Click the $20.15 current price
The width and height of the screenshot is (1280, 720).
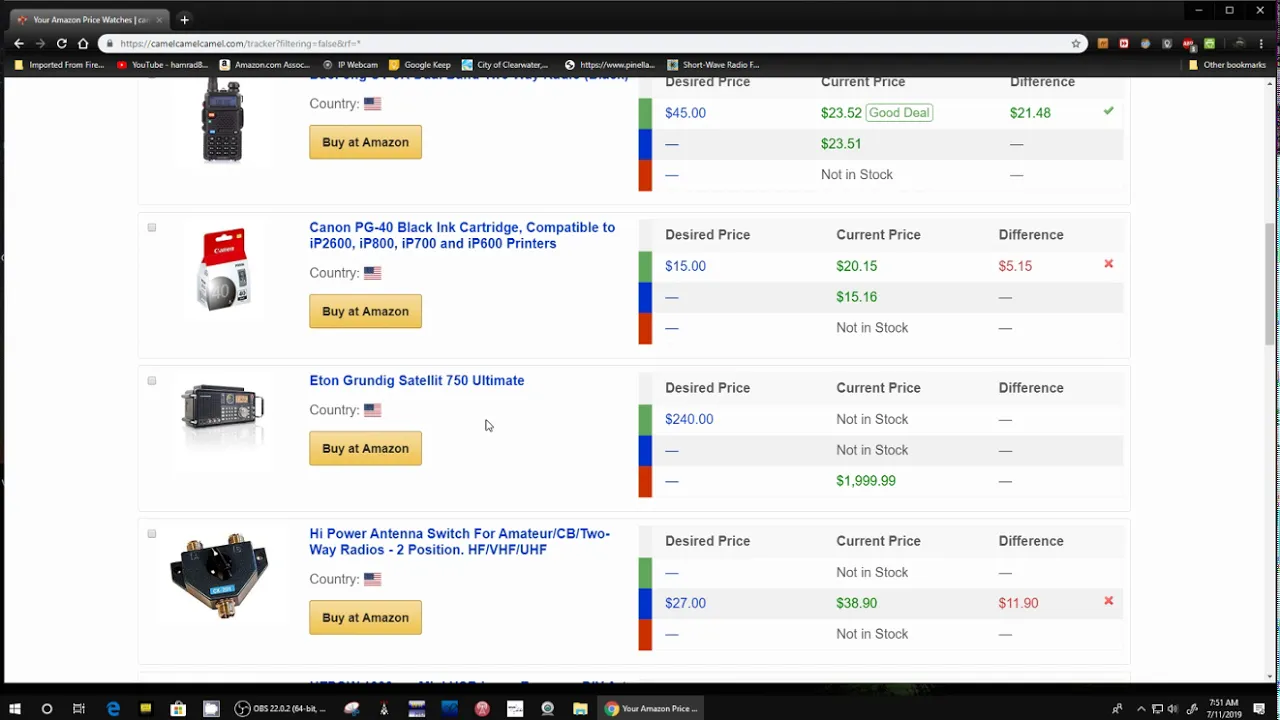tap(856, 266)
